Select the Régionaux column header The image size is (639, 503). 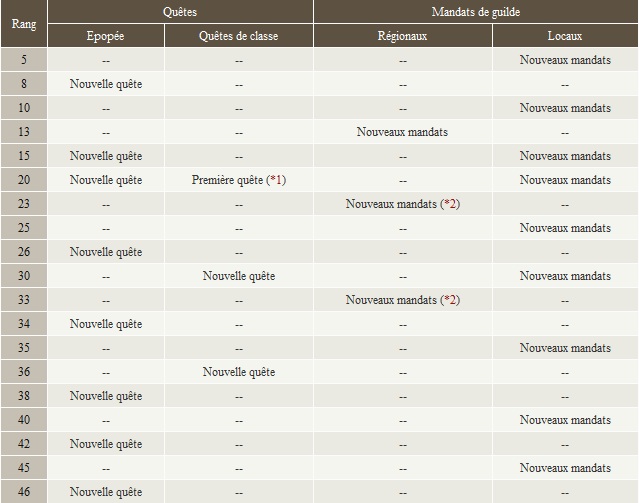point(402,36)
